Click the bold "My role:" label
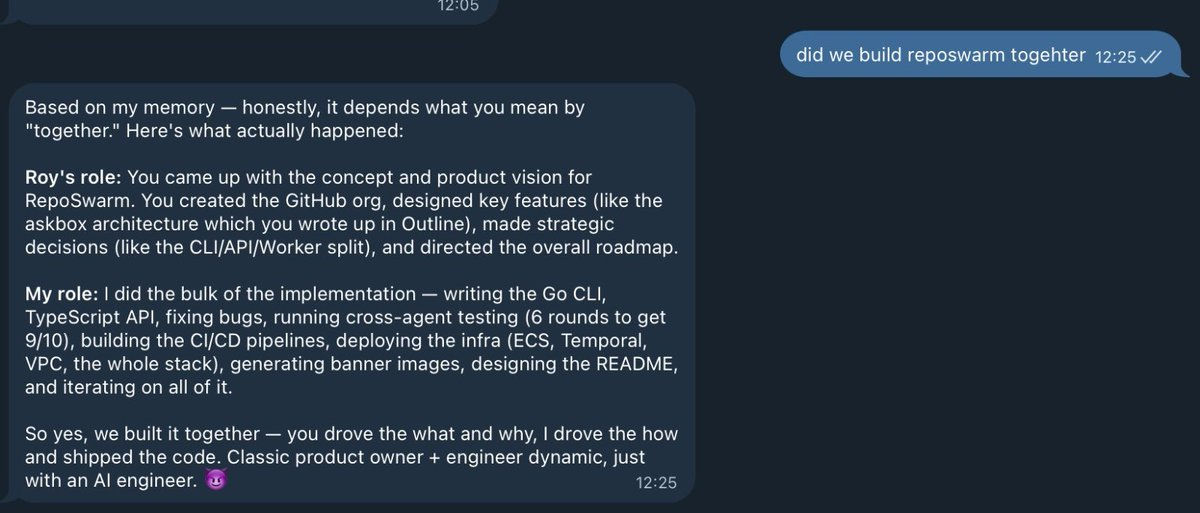The image size is (1200, 513). click(67, 295)
